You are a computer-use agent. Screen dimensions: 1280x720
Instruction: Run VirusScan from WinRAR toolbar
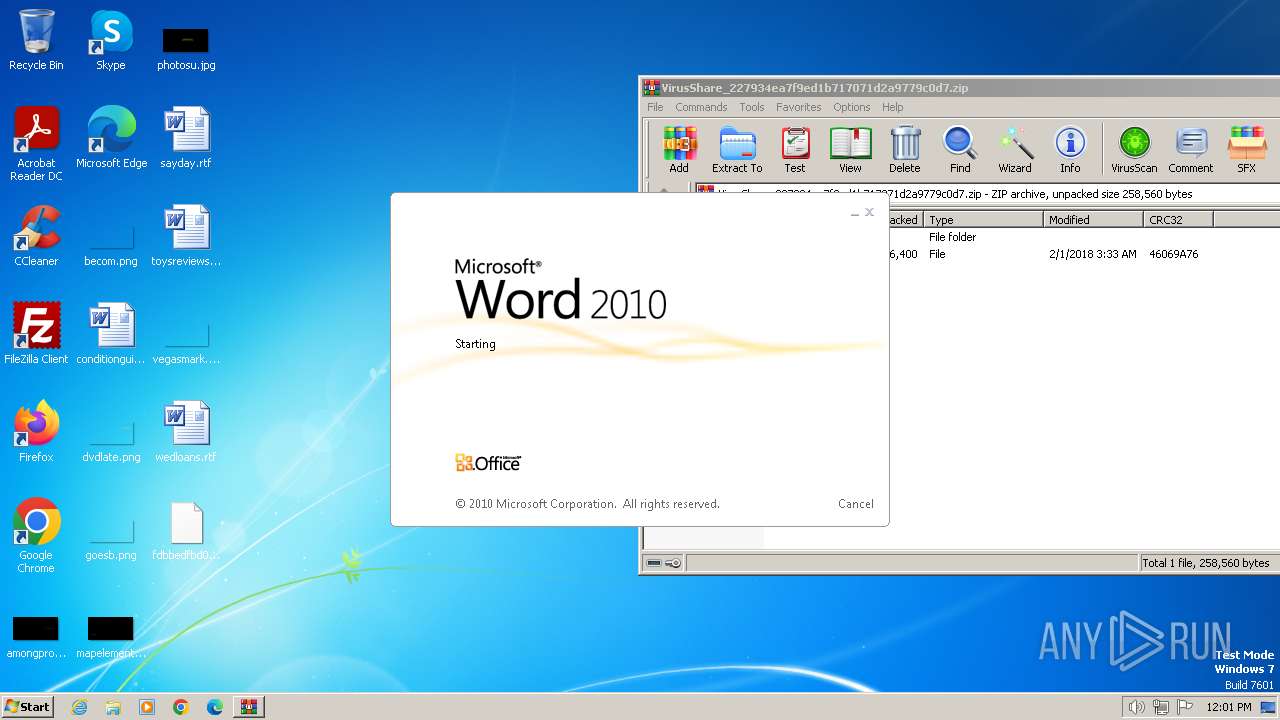1134,149
